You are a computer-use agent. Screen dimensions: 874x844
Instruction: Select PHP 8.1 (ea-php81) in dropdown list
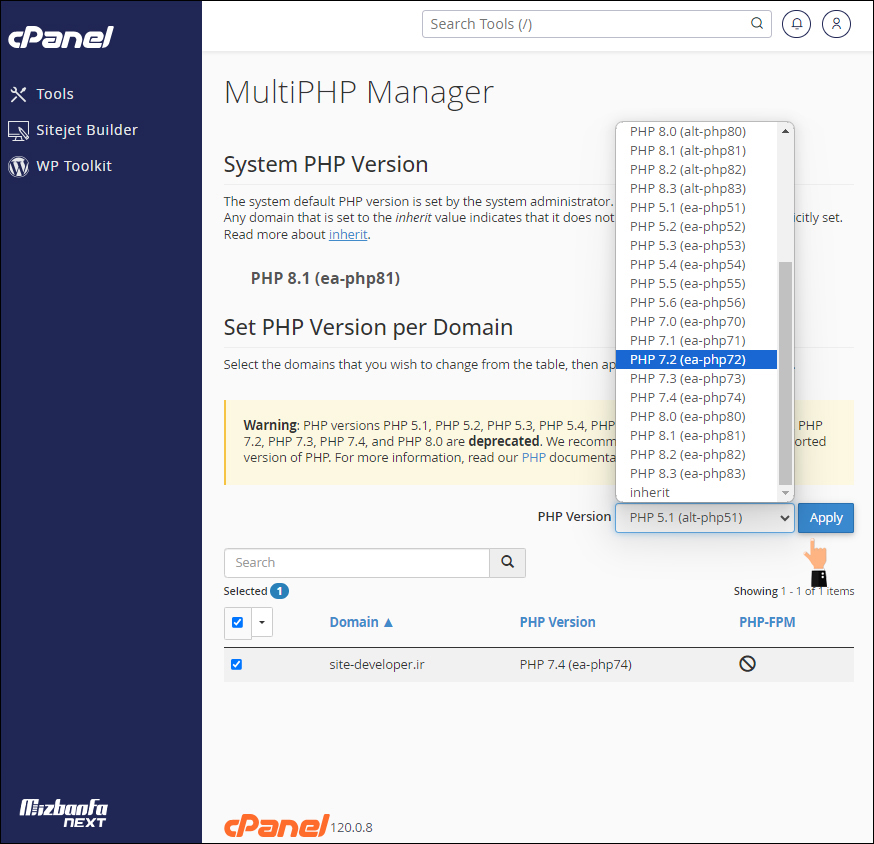696,435
